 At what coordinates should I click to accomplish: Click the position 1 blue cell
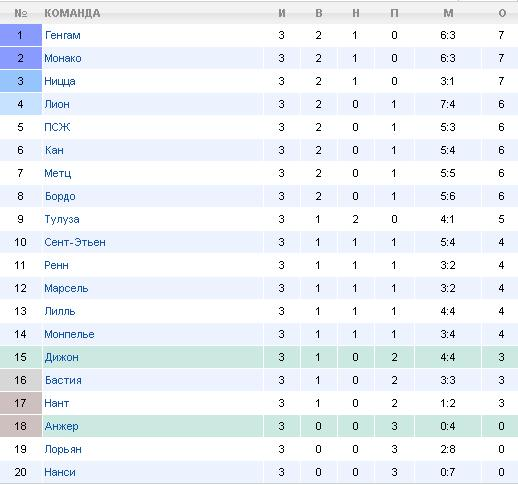pyautogui.click(x=21, y=35)
